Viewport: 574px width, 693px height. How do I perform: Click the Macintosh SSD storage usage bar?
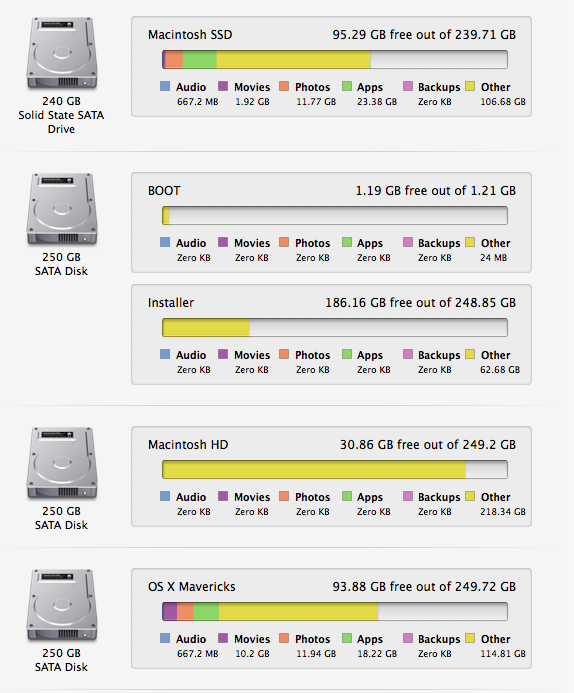pyautogui.click(x=335, y=60)
